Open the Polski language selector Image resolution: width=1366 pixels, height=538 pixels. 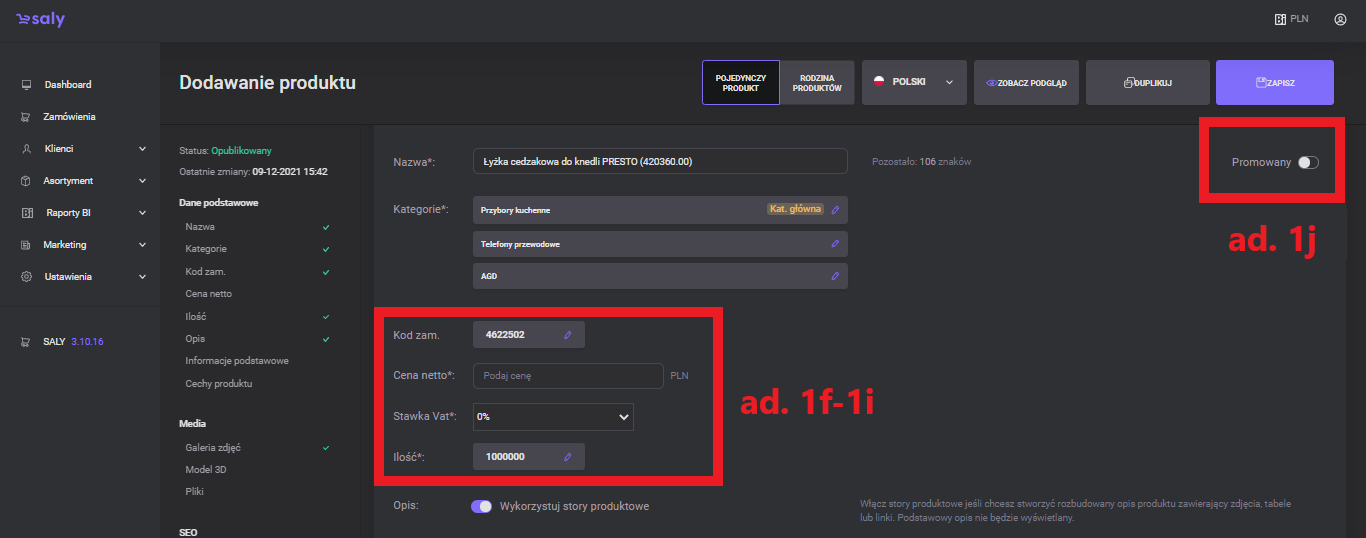(x=914, y=83)
